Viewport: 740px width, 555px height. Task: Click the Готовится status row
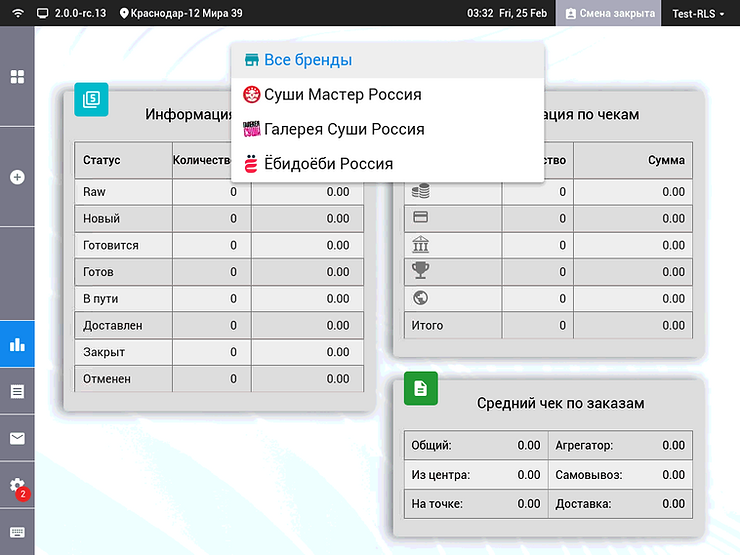(219, 245)
